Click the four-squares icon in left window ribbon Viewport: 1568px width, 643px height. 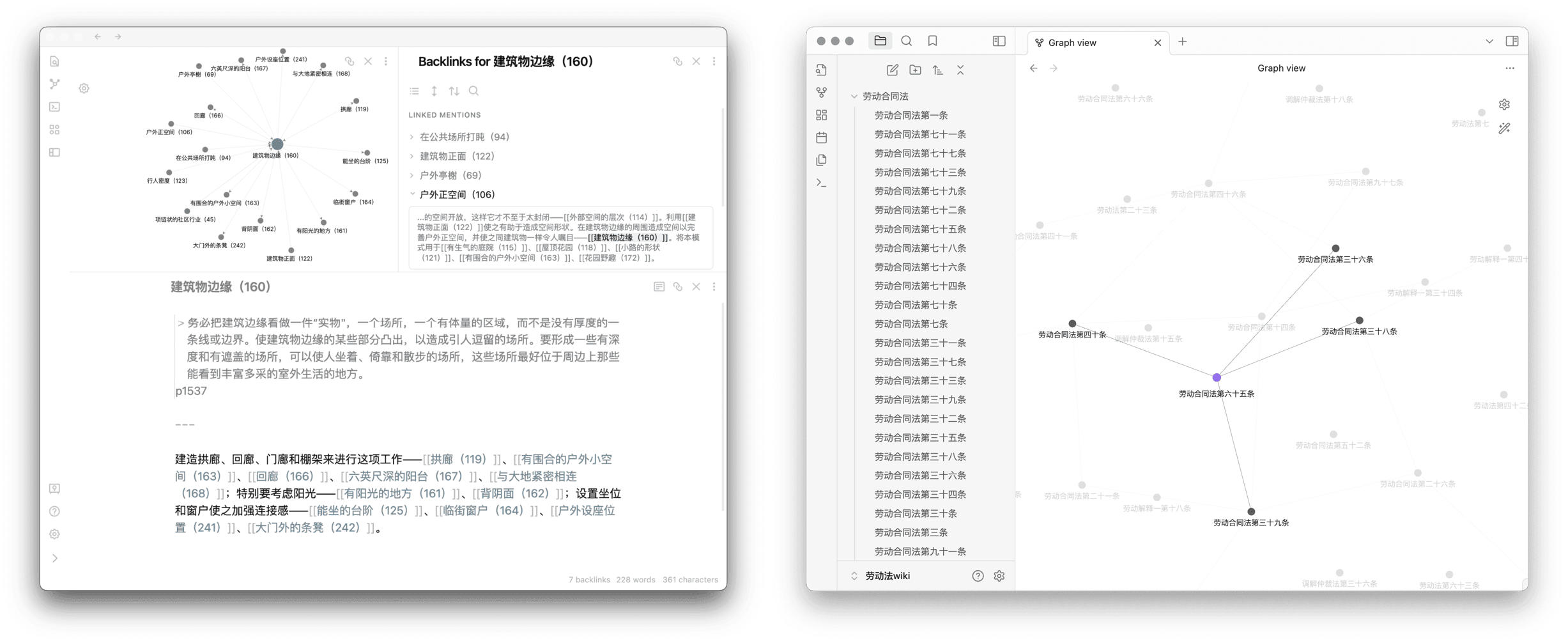(55, 130)
